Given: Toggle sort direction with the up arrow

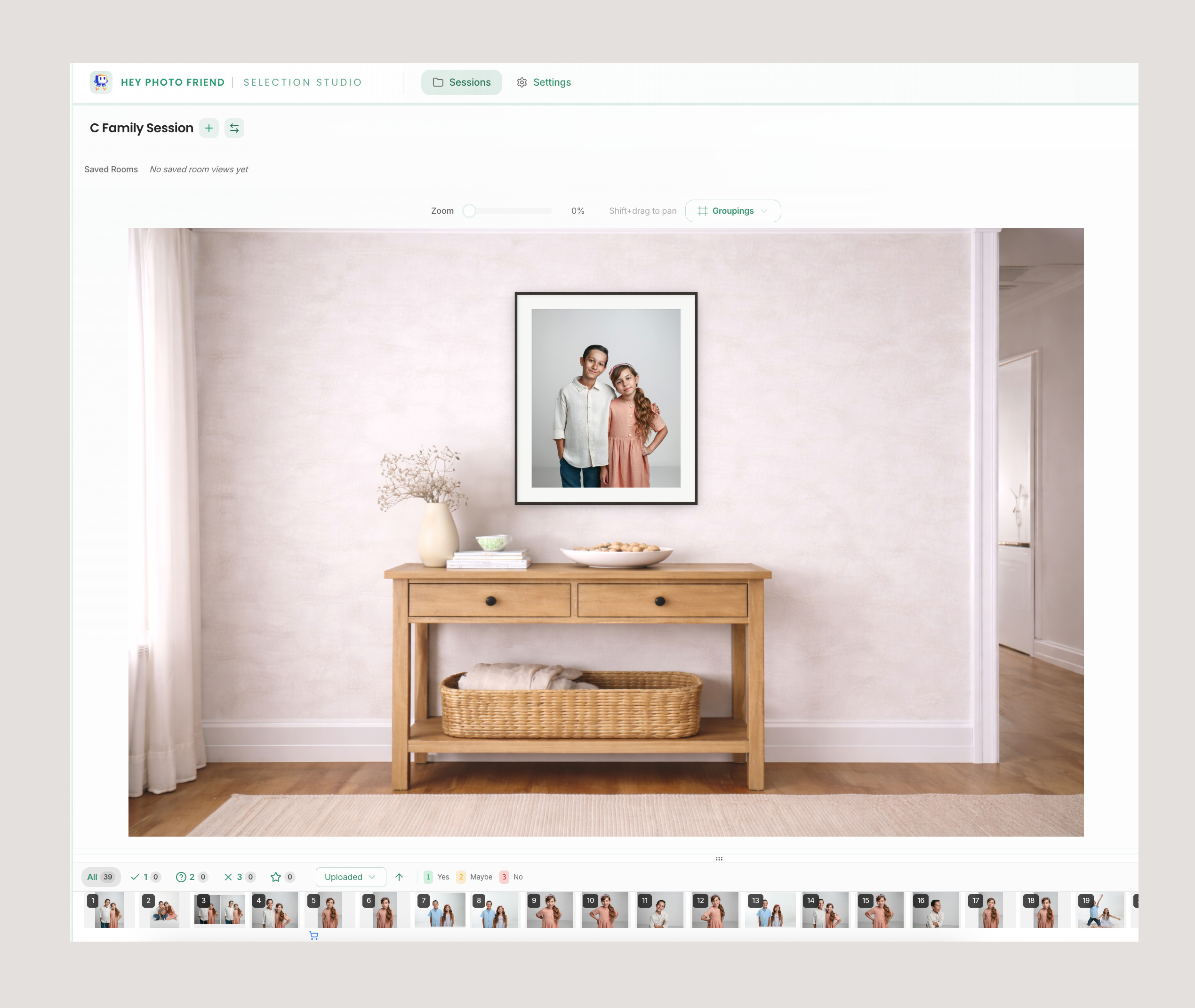Looking at the screenshot, I should tap(399, 877).
